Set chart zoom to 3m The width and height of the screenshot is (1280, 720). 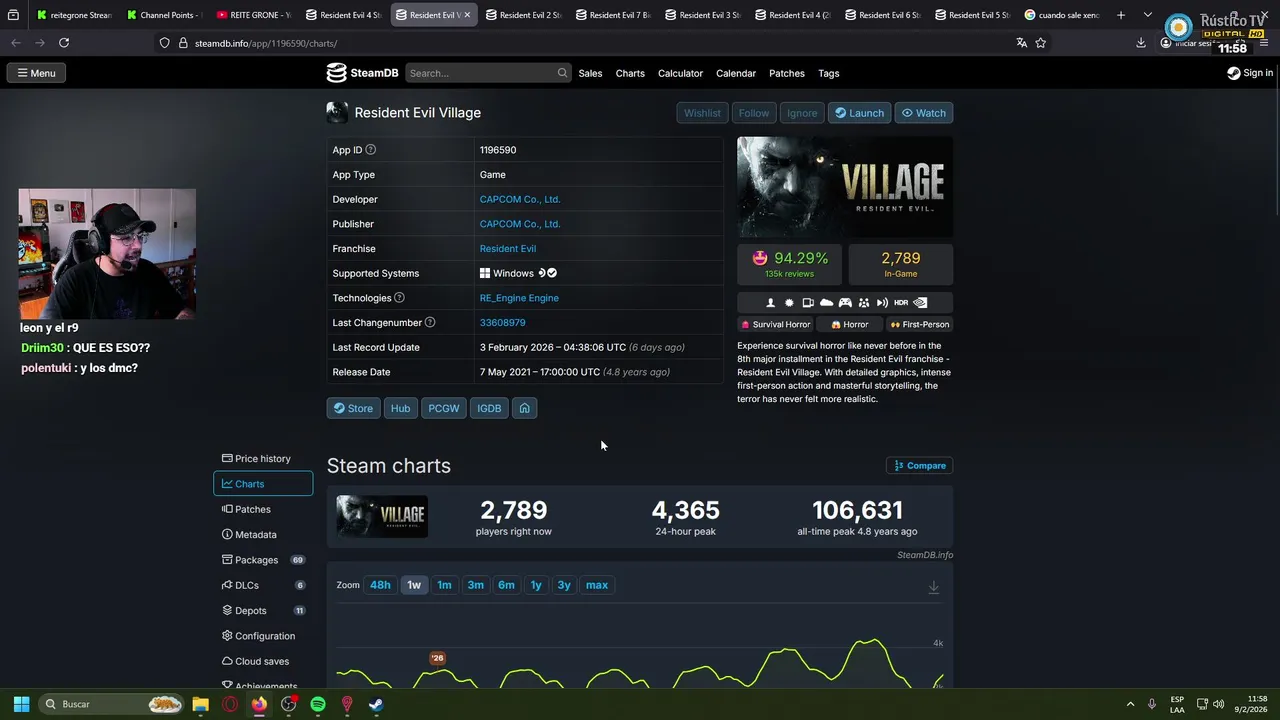[476, 585]
